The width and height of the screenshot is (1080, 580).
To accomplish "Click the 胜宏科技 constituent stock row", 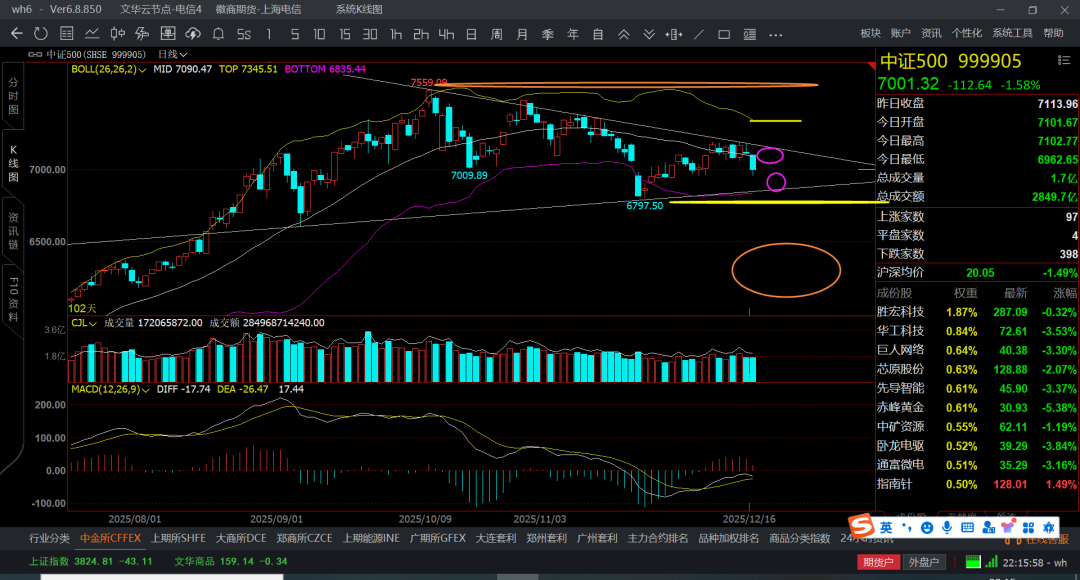I will point(977,312).
